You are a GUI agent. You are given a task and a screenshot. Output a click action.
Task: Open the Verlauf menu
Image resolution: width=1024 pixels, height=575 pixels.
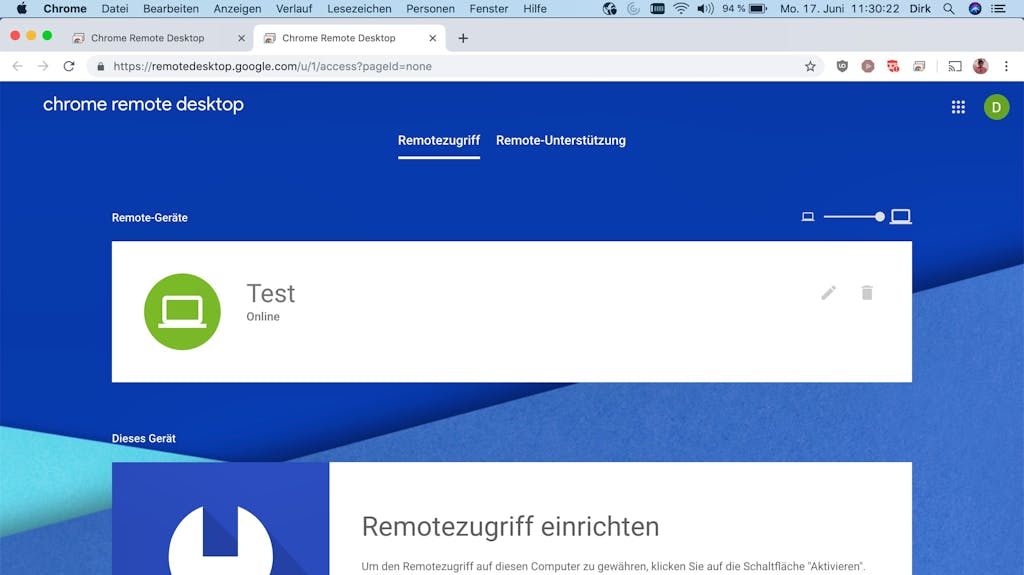pyautogui.click(x=294, y=8)
